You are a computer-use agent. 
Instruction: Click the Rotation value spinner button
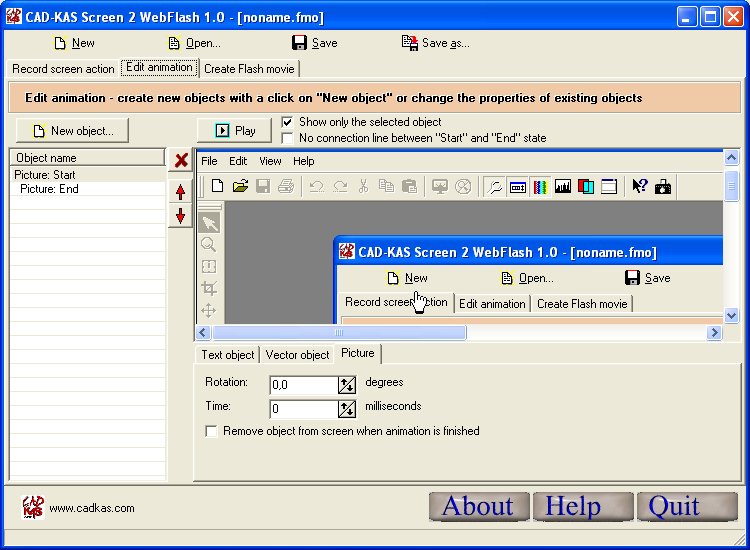[347, 385]
